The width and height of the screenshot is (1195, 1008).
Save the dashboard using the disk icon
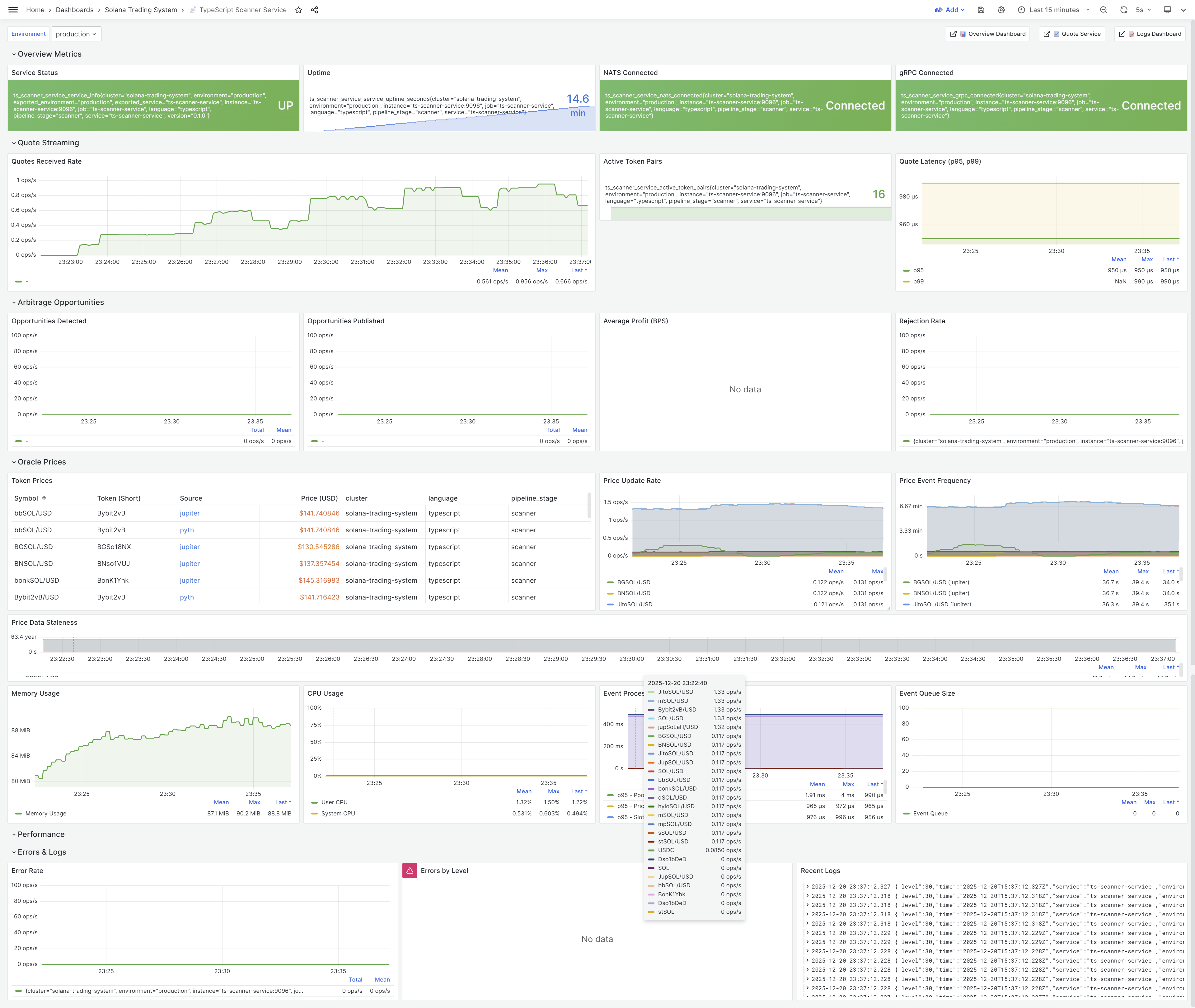(981, 10)
